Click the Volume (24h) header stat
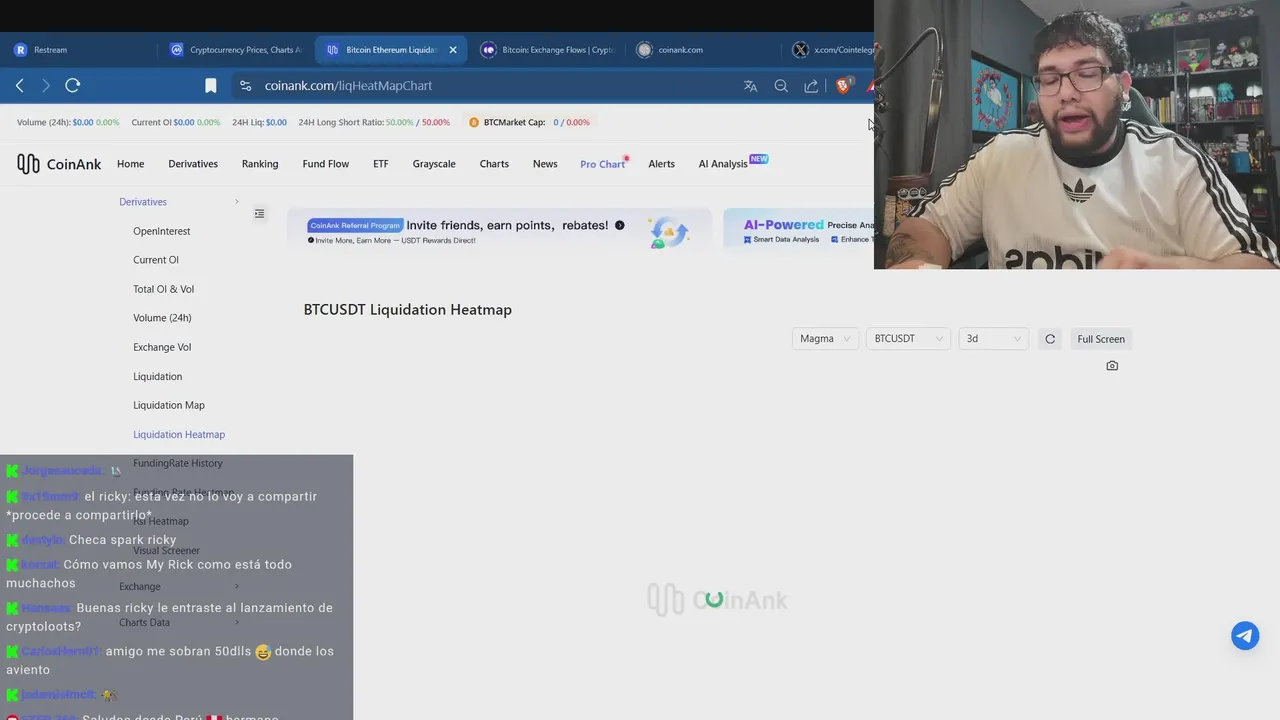 click(68, 122)
